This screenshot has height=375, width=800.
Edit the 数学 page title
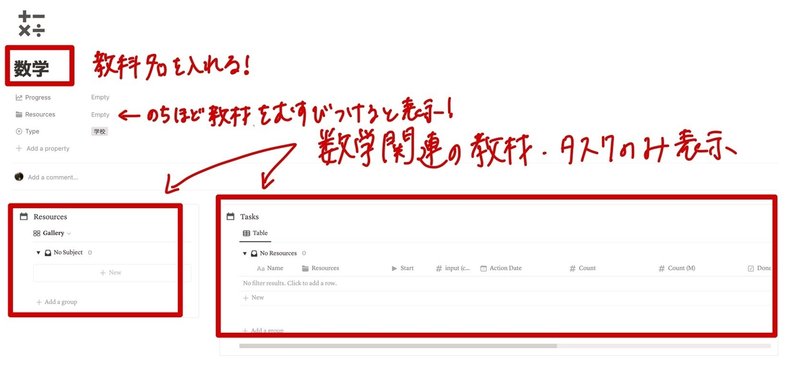coord(32,68)
